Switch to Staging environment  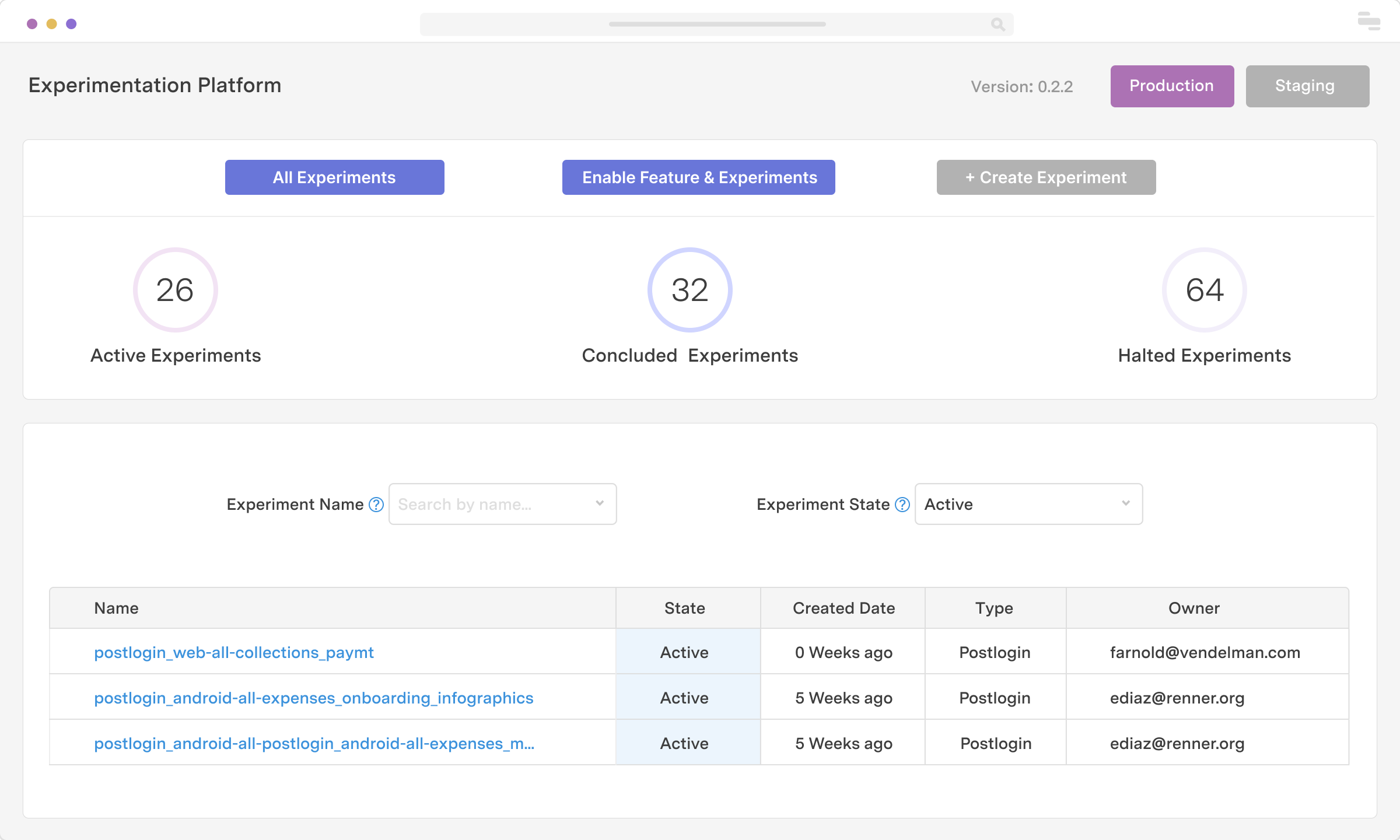tap(1305, 86)
